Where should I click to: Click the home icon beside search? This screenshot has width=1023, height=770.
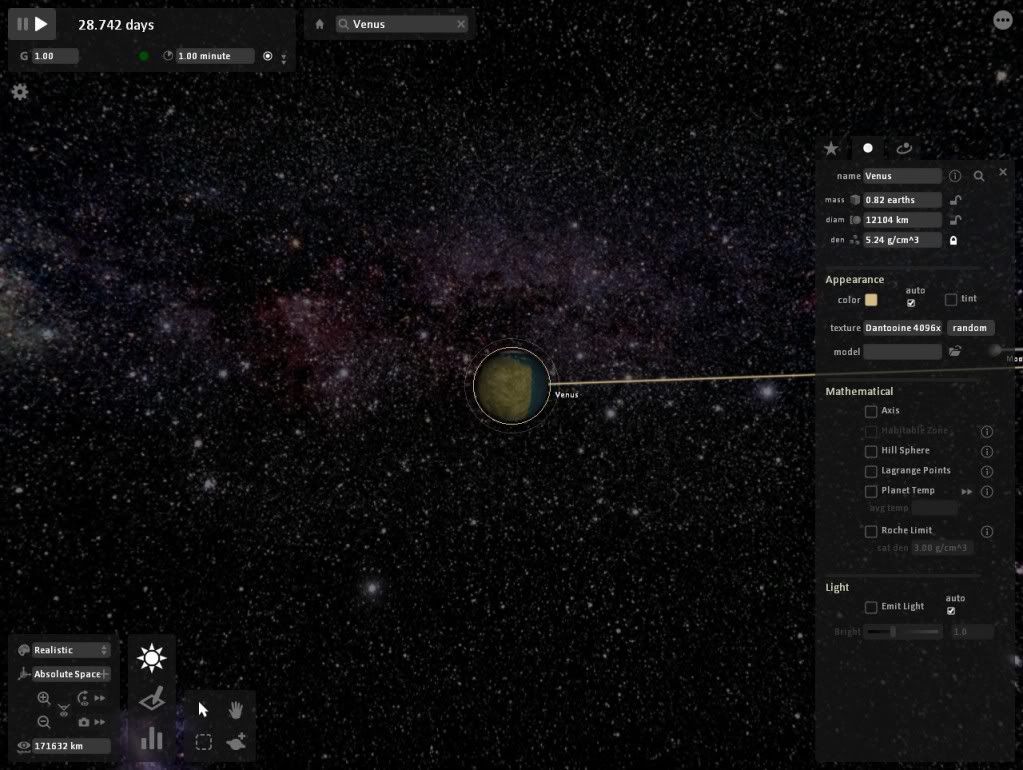pyautogui.click(x=320, y=24)
